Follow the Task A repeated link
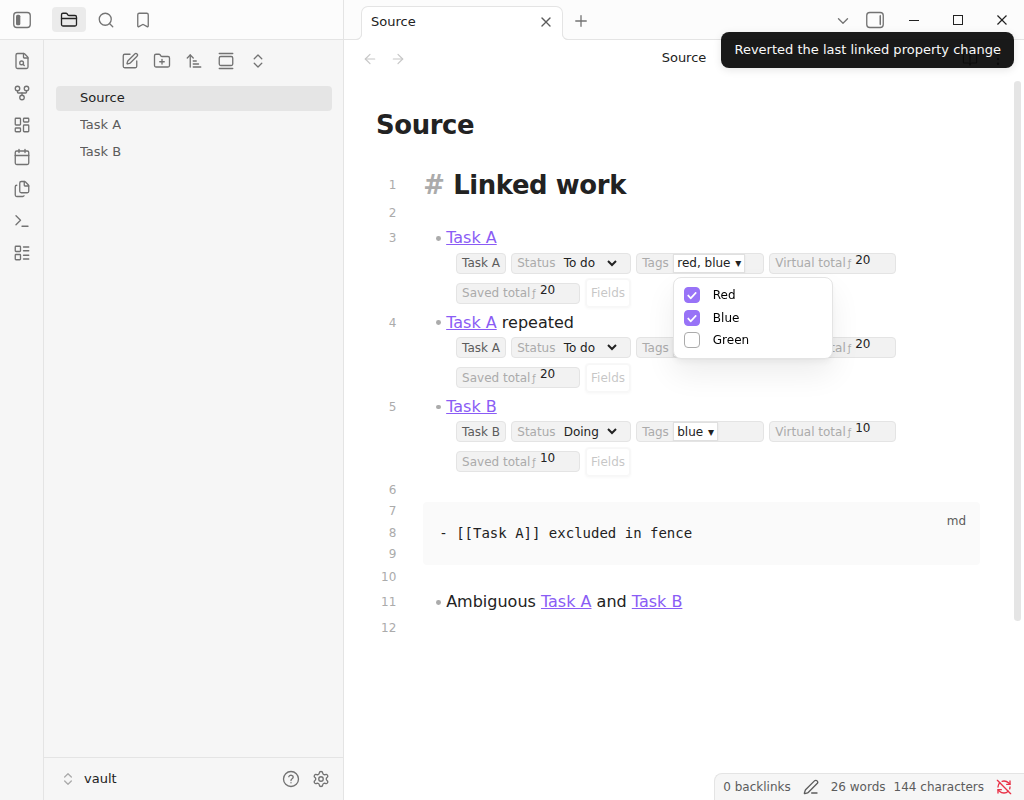Screen dimensions: 1024x800 point(471,322)
